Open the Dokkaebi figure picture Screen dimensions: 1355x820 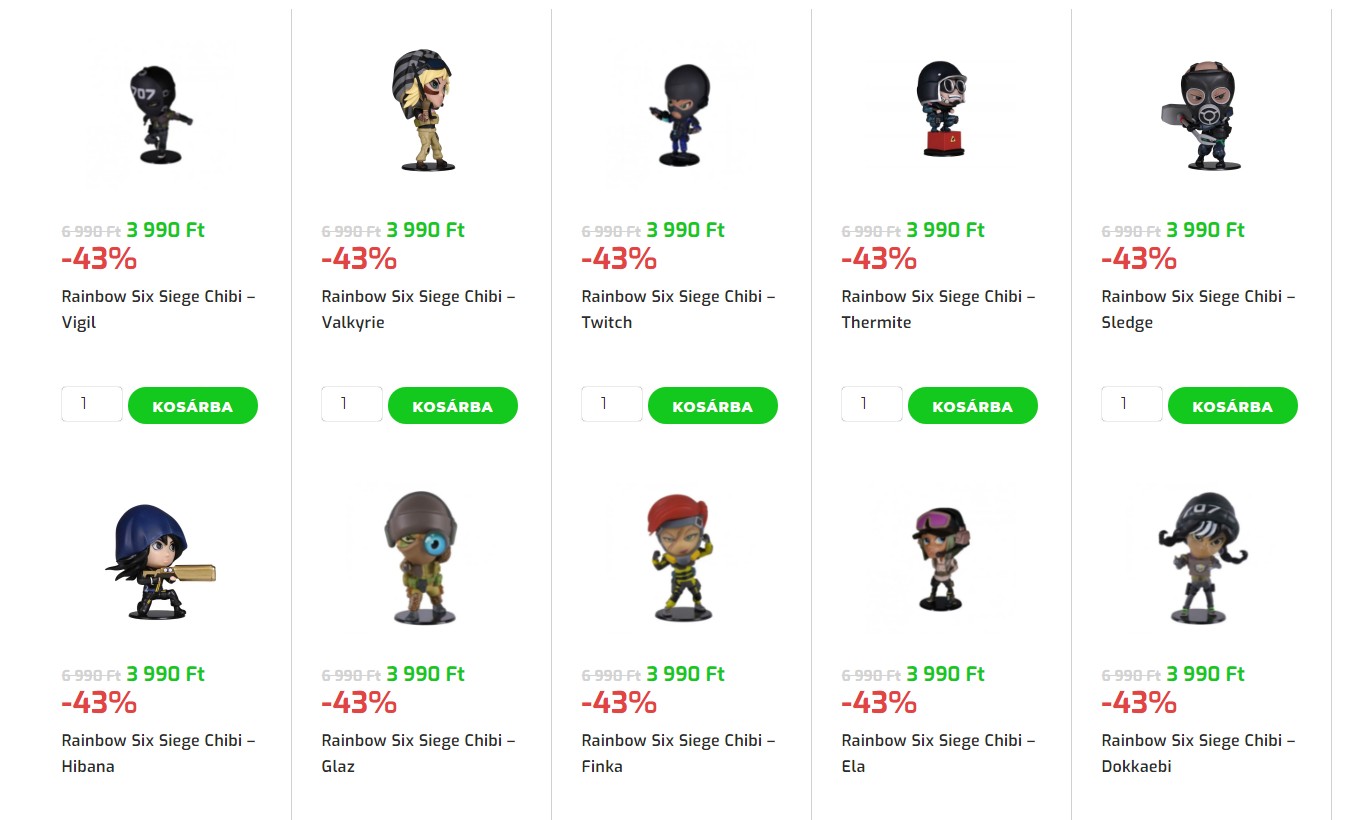click(x=1200, y=557)
